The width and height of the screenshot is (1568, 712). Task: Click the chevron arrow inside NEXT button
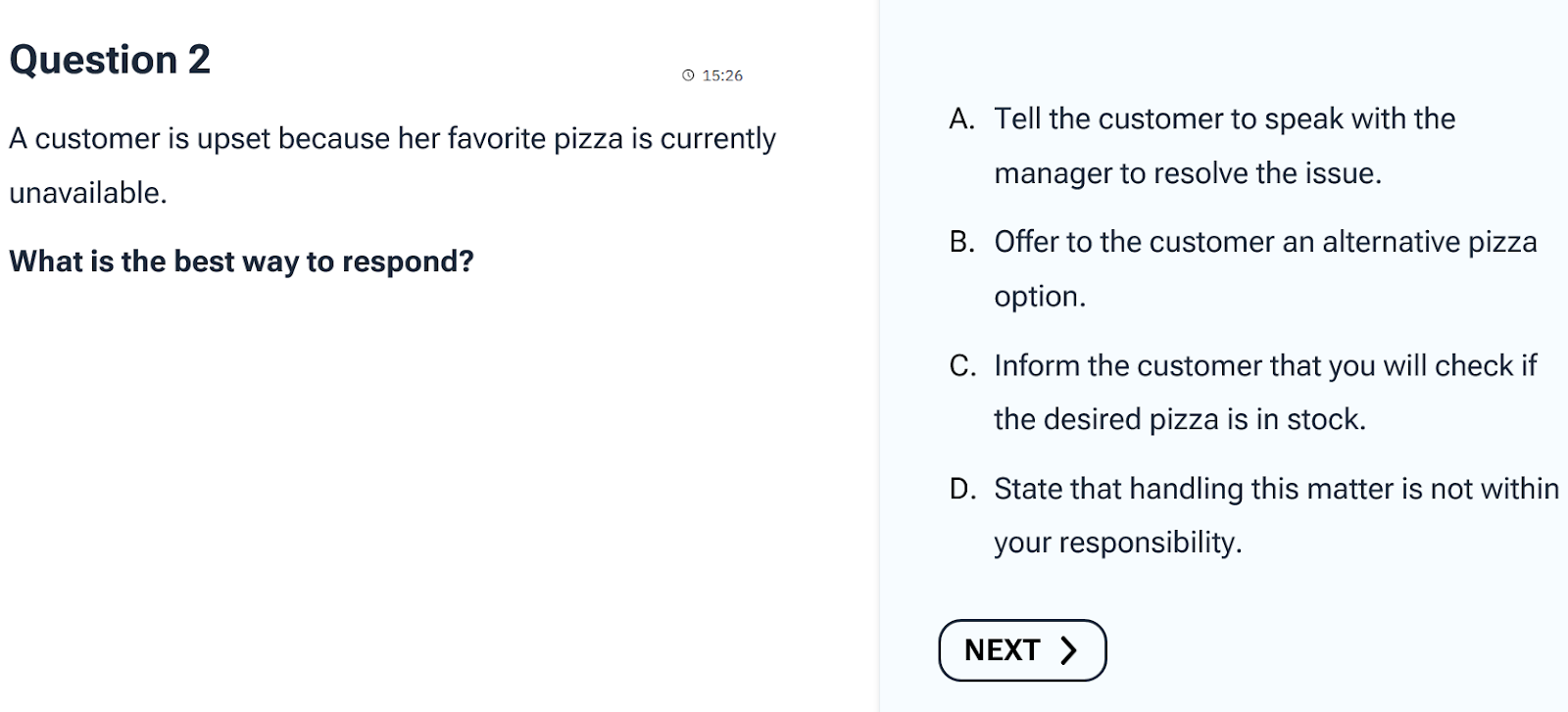[x=1069, y=650]
